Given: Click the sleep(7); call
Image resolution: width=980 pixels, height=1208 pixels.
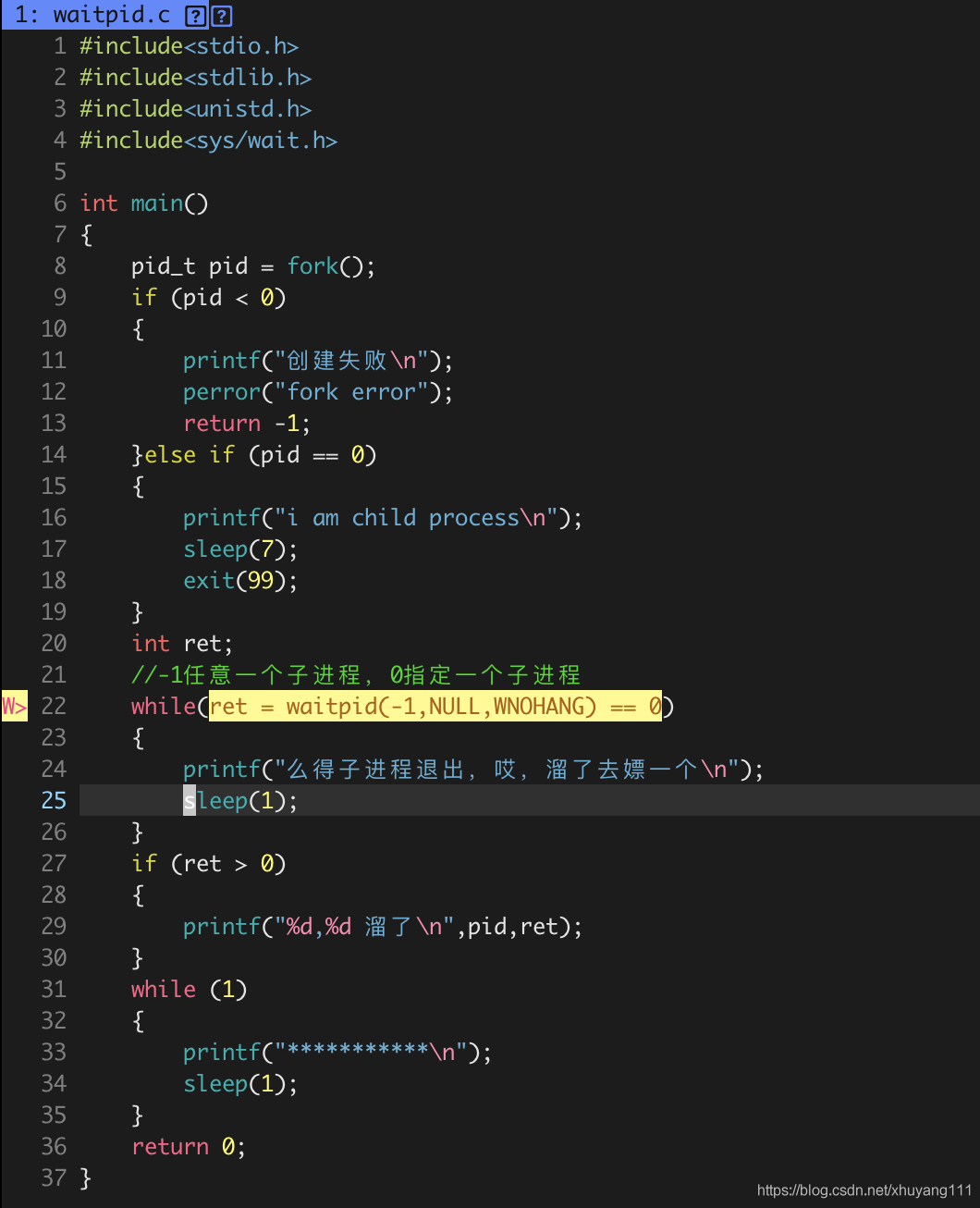Looking at the screenshot, I should (240, 549).
